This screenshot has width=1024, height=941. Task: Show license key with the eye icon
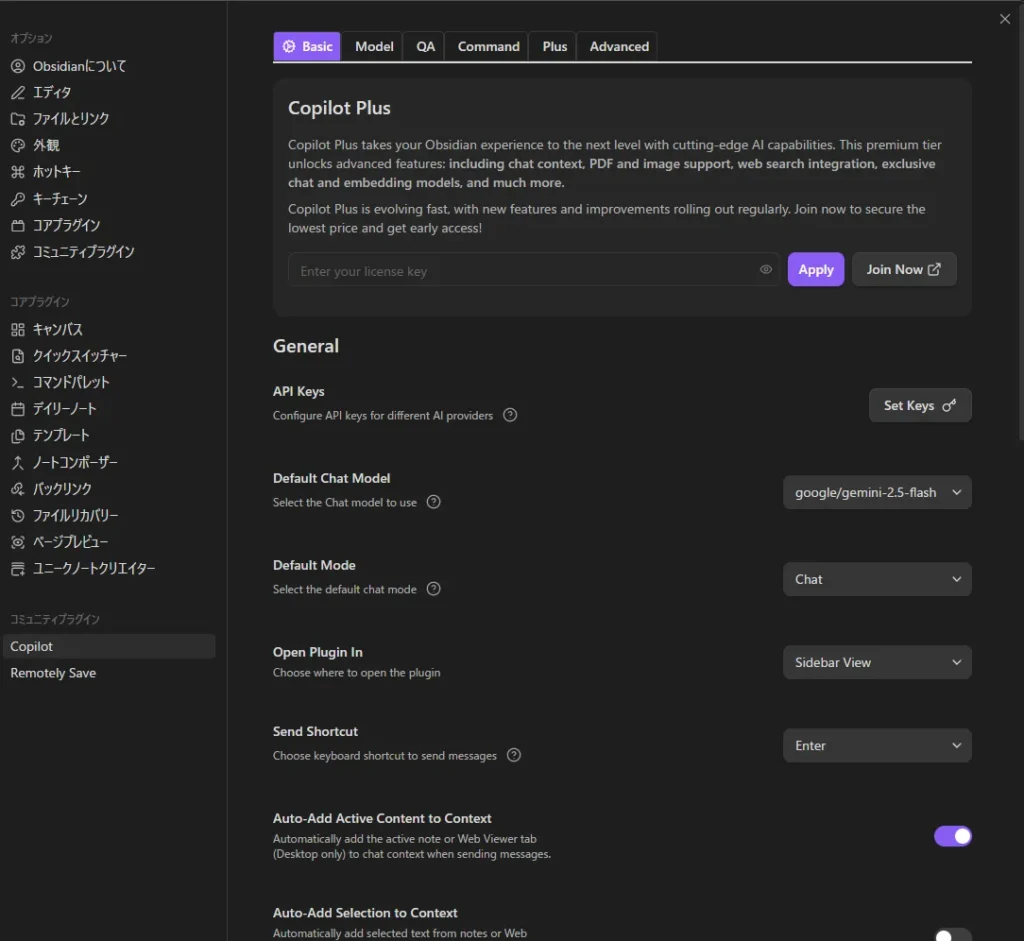click(766, 270)
